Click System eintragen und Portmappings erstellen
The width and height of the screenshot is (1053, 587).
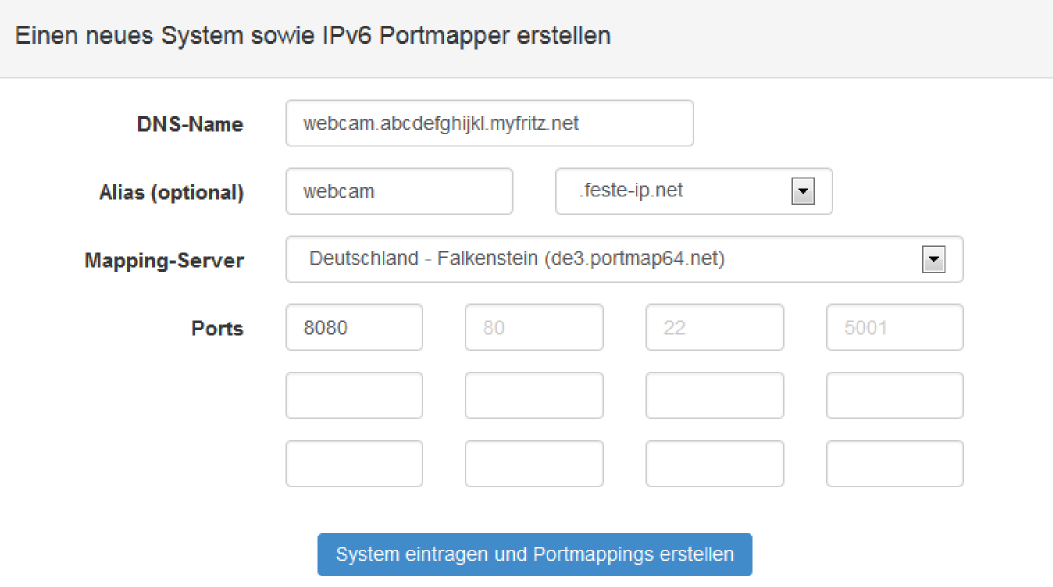(534, 553)
